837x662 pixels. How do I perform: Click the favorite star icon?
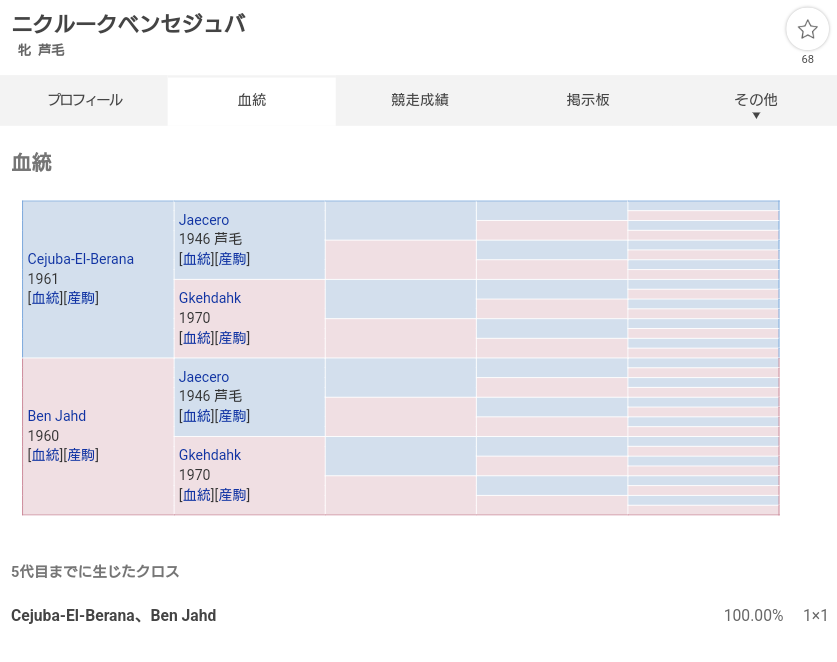(807, 30)
